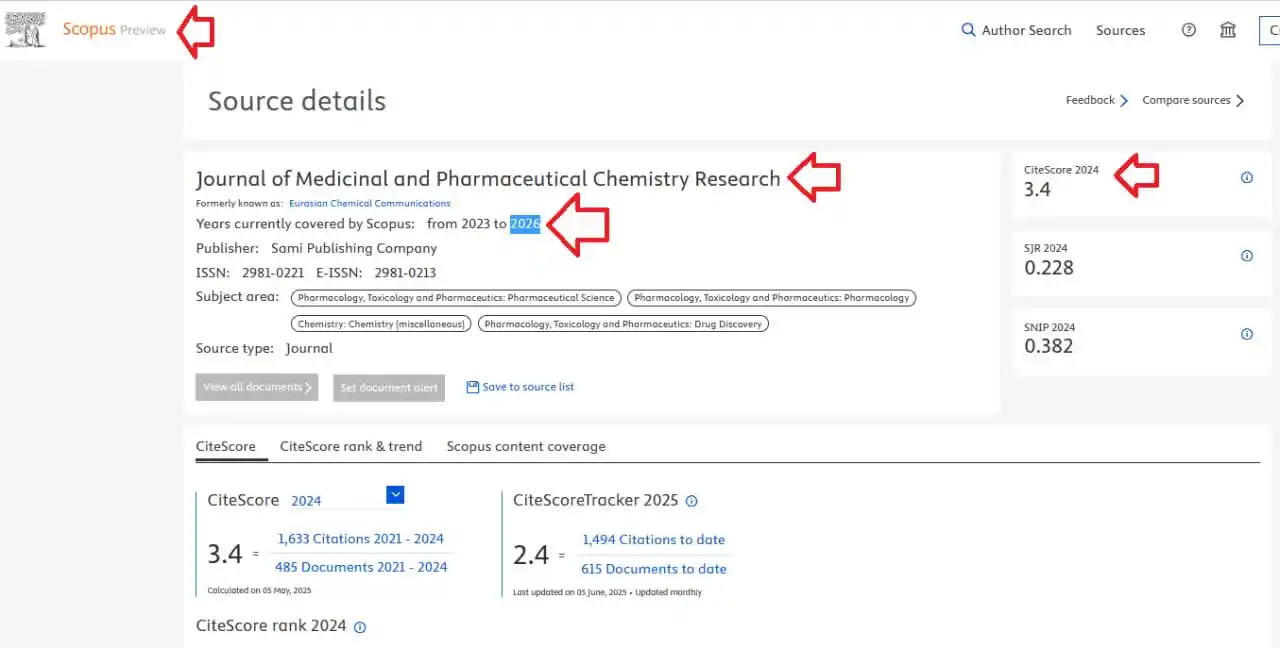Open the SJR 2024 info icon

pyautogui.click(x=1247, y=255)
